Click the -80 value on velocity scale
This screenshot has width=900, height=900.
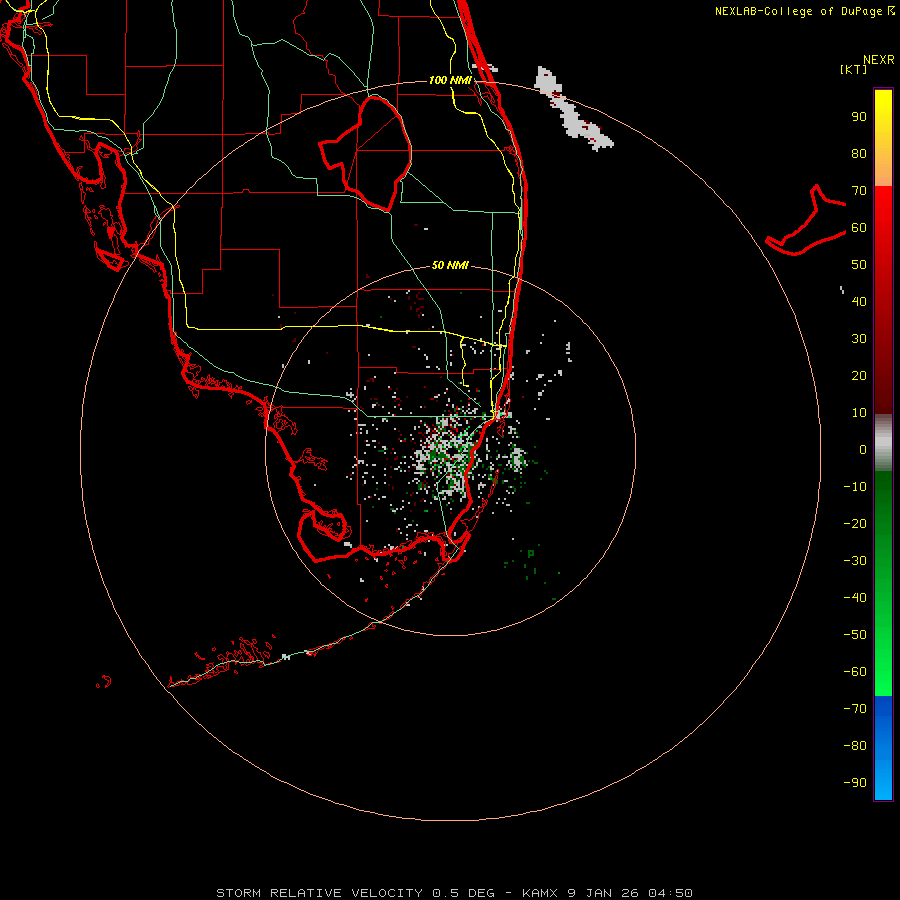coord(855,746)
